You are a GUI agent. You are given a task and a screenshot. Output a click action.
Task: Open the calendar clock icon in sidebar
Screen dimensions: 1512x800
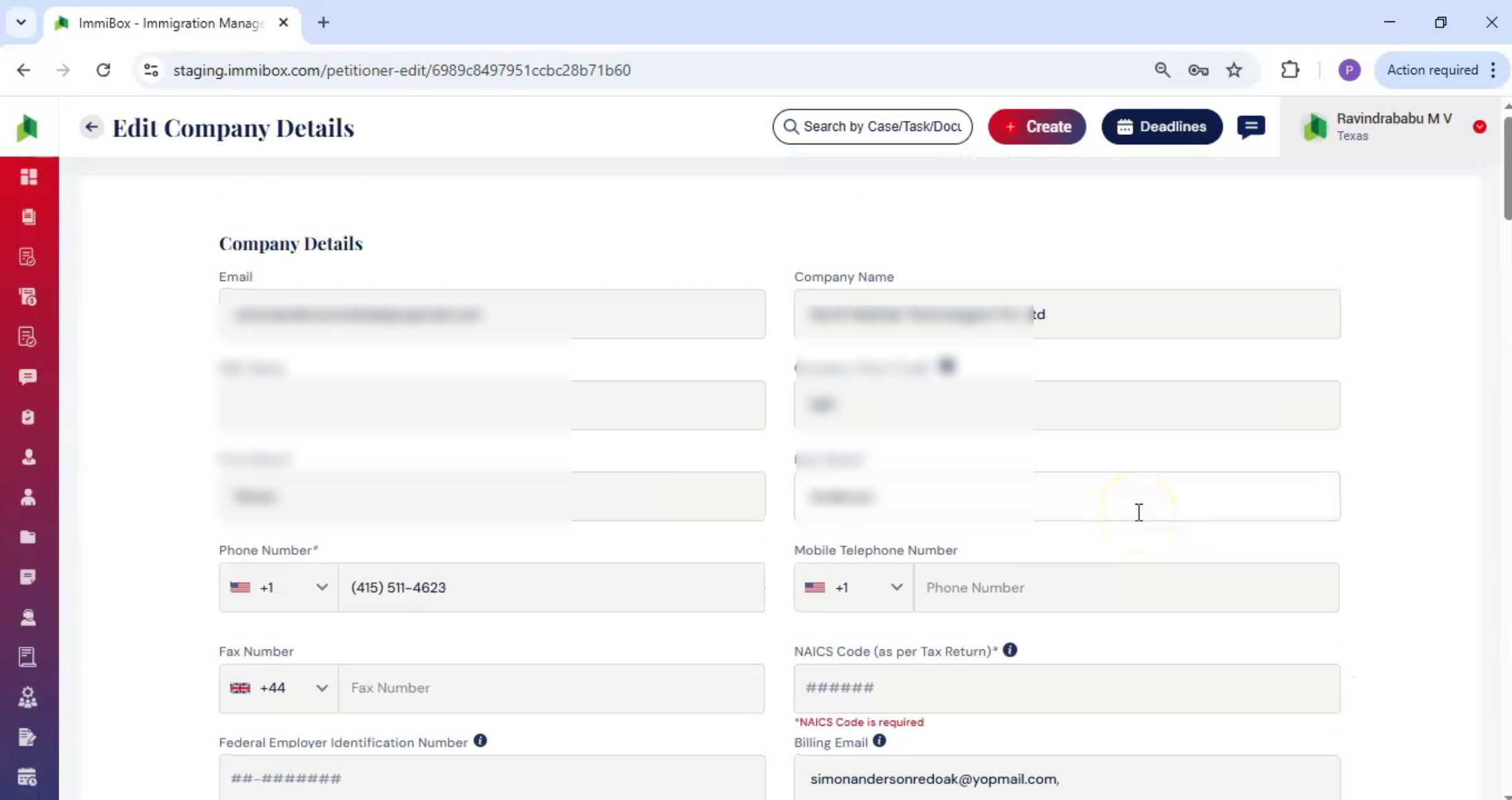click(x=28, y=777)
